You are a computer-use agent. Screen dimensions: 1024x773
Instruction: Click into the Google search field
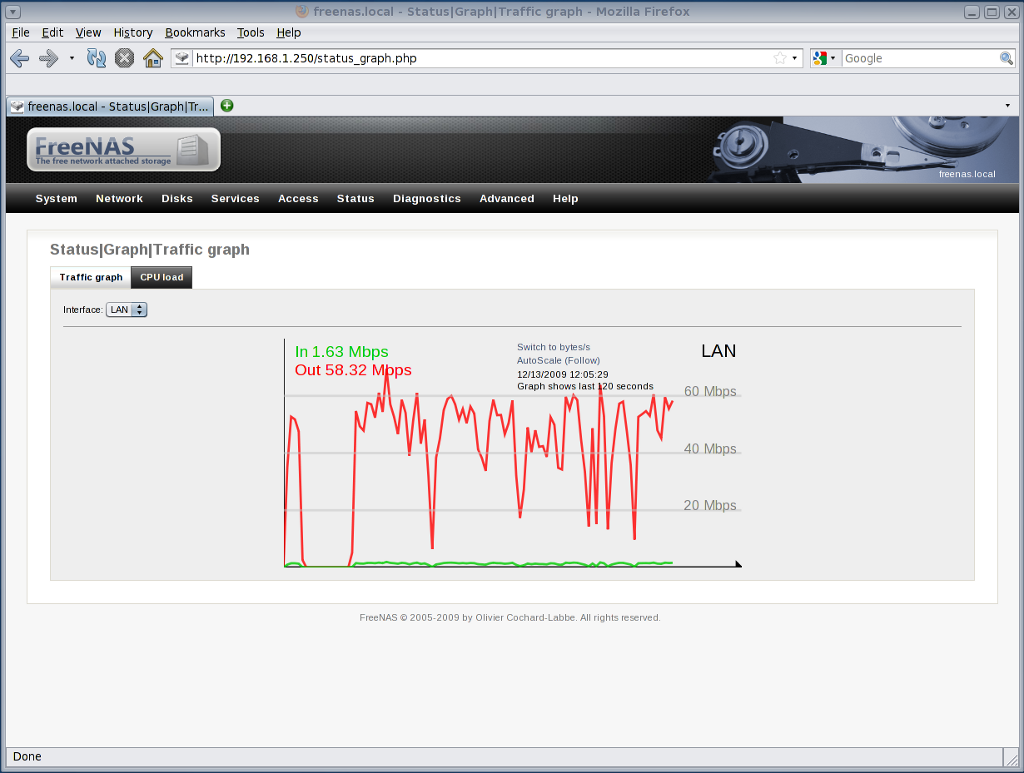[x=920, y=58]
